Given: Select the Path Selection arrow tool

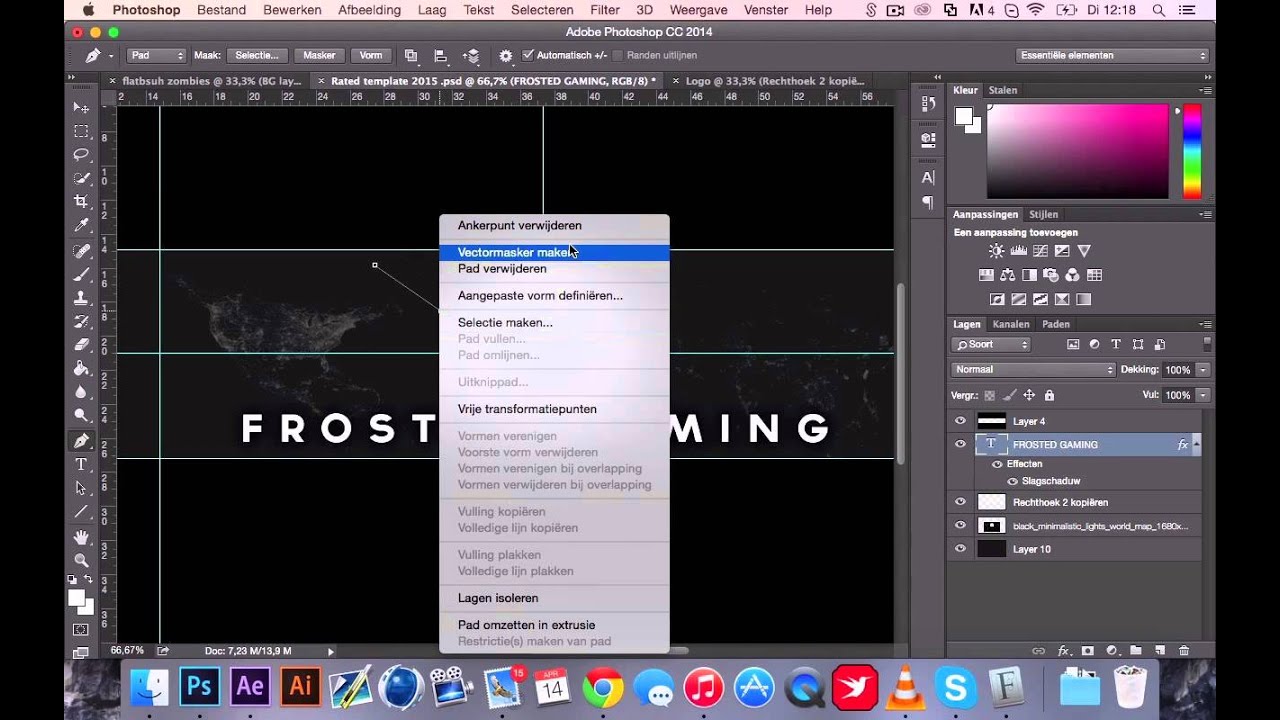Looking at the screenshot, I should (81, 488).
